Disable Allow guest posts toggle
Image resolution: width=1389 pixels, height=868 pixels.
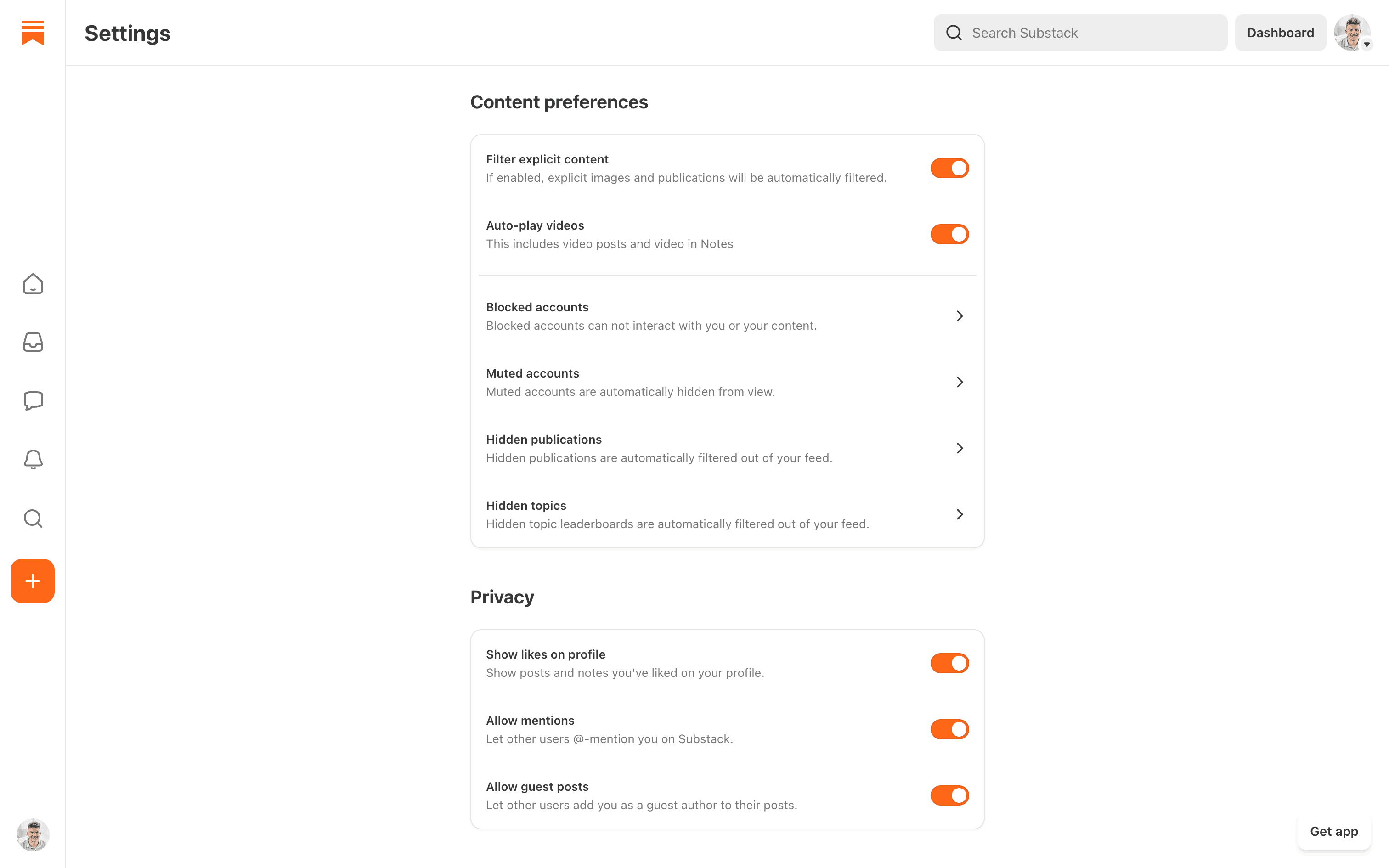949,795
